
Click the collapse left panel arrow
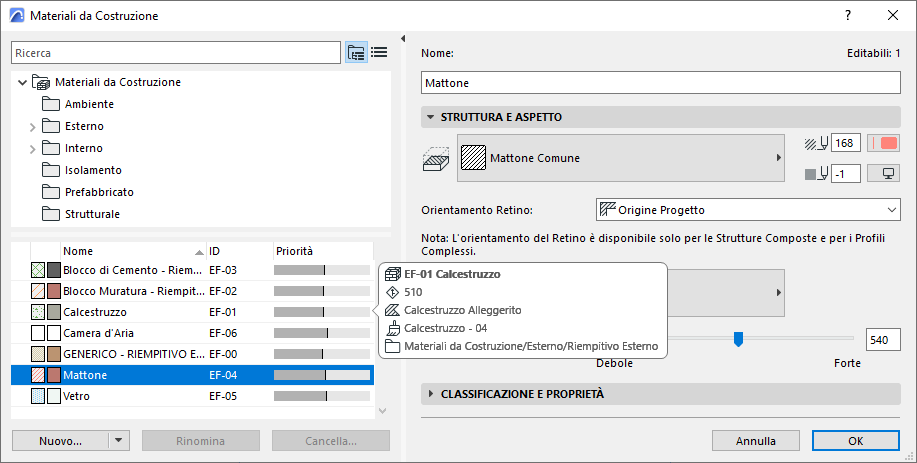click(402, 40)
